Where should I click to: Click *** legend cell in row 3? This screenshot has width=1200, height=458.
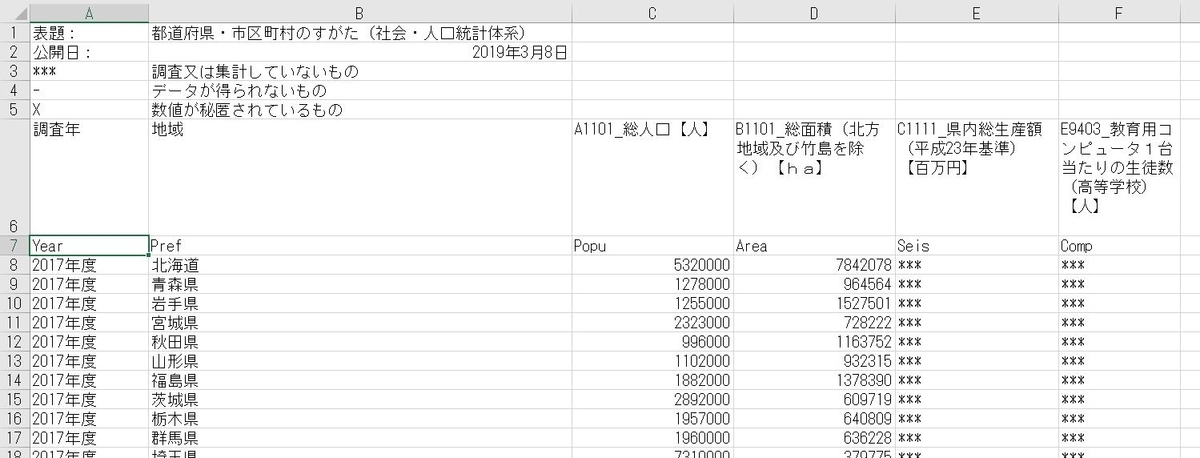coord(89,72)
